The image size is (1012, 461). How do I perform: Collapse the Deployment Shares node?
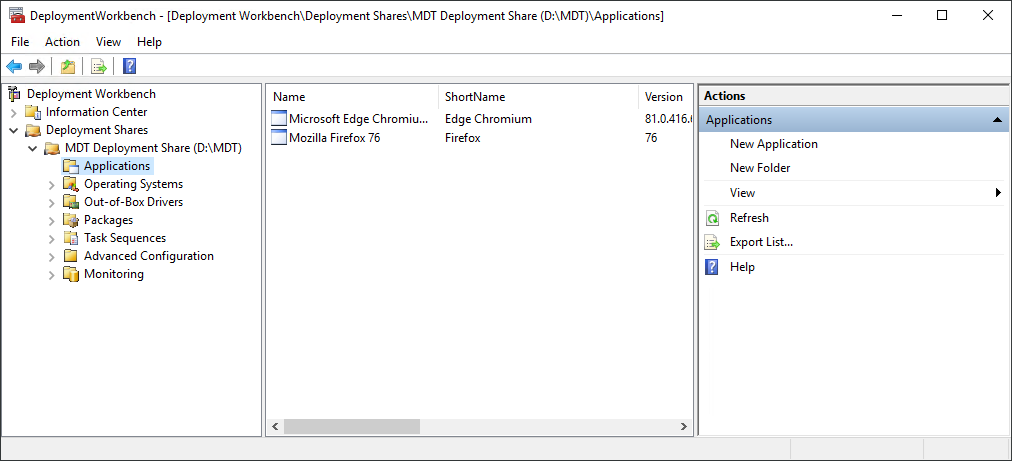15,130
